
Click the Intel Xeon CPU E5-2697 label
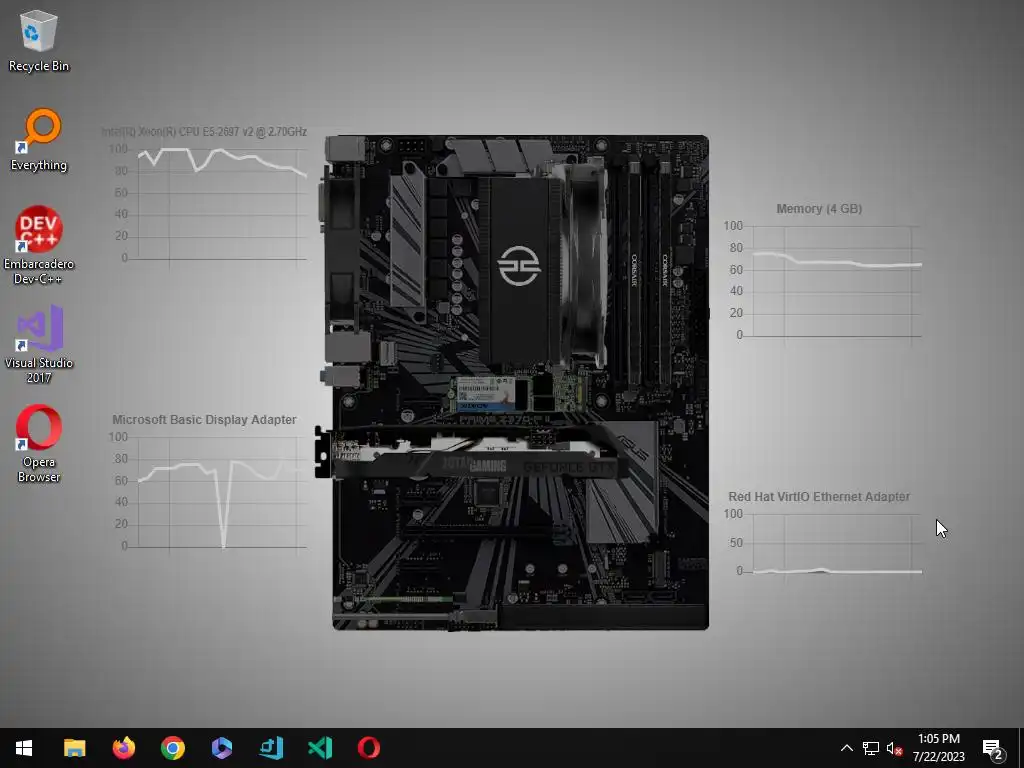tap(204, 132)
